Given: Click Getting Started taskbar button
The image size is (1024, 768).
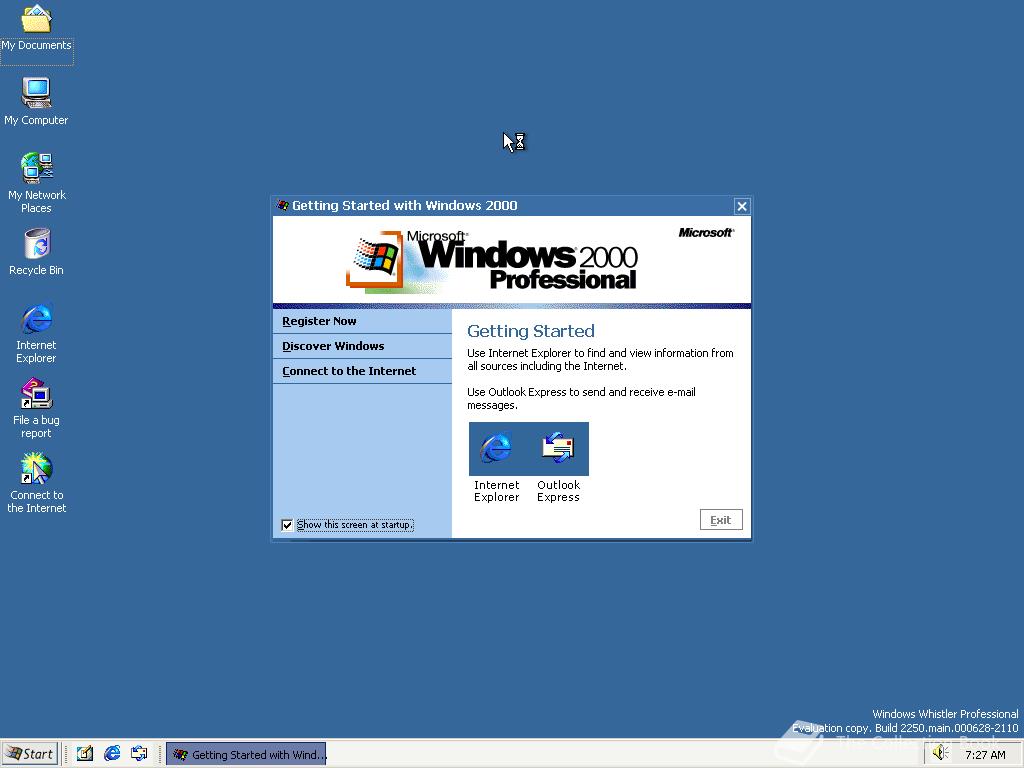Looking at the screenshot, I should point(246,754).
